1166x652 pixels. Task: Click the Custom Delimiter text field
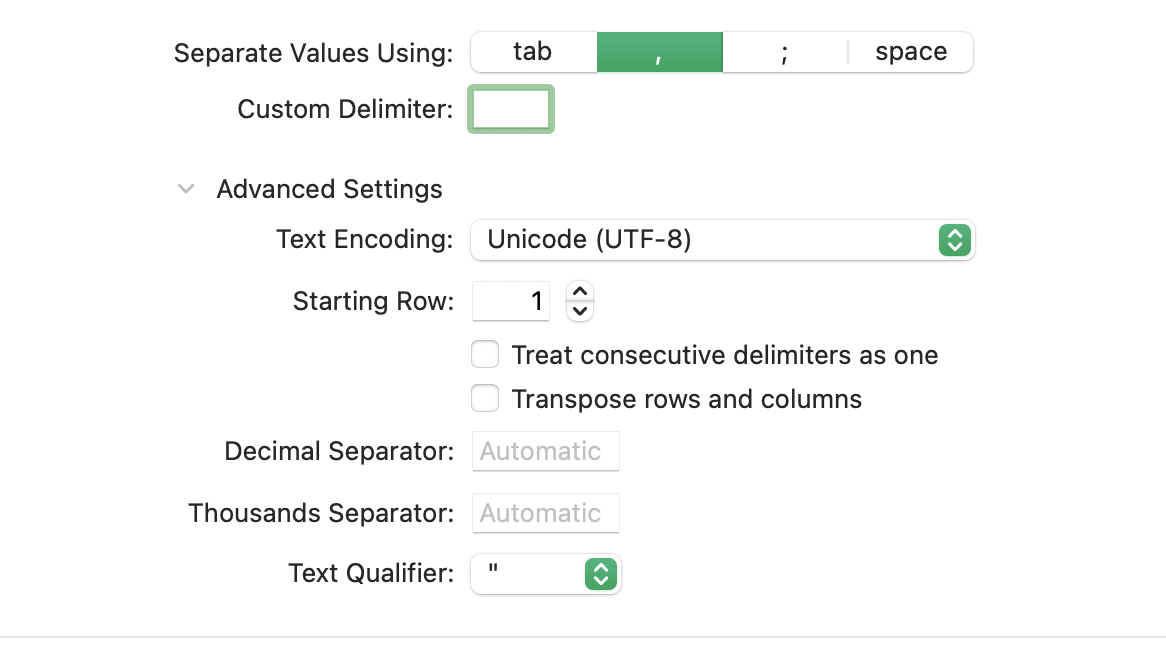pos(511,110)
